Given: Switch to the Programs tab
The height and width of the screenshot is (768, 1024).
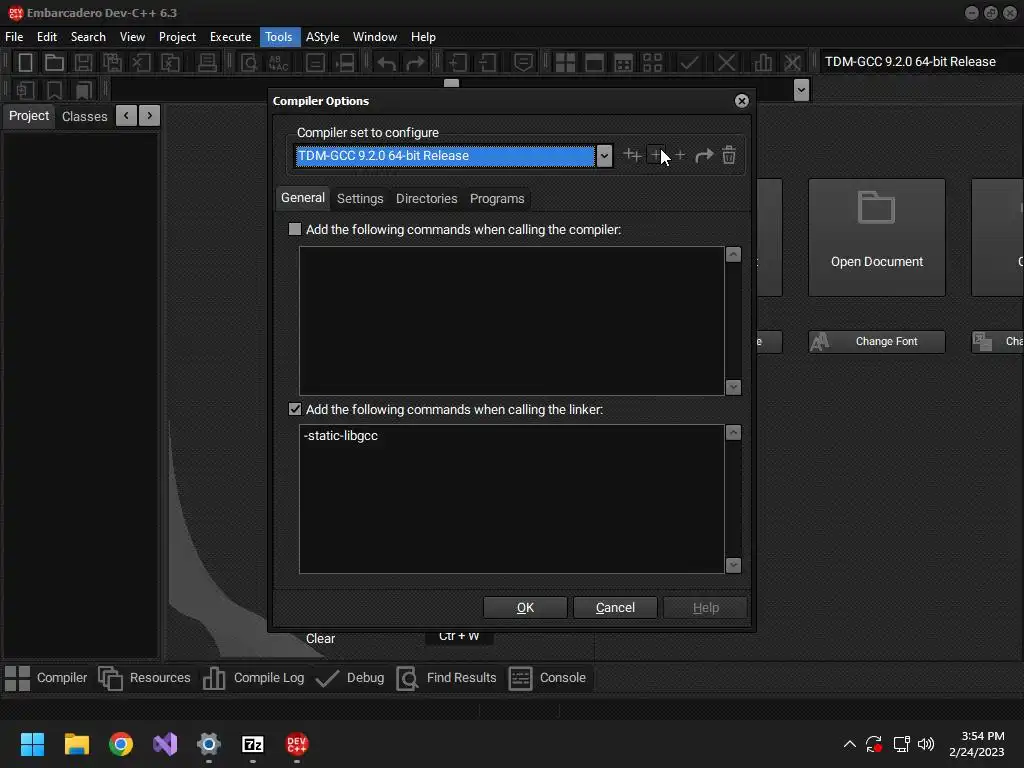Looking at the screenshot, I should click(x=497, y=199).
